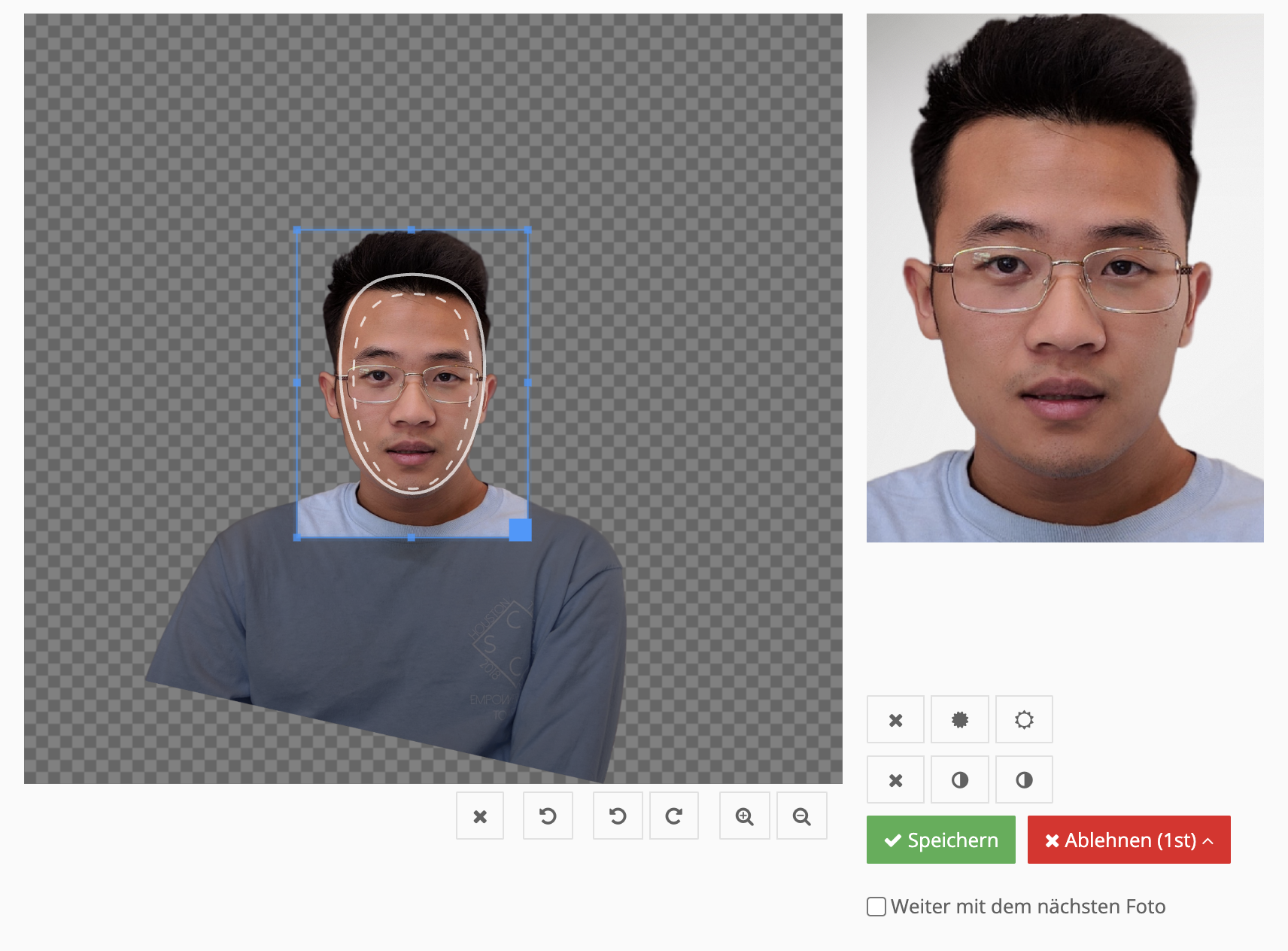Screen dimensions: 1288x951
Task: Expand the Ablehnen (1st) dropdown caret
Action: [1208, 840]
